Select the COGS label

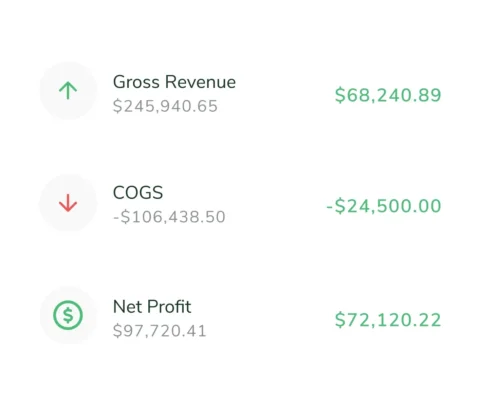138,193
